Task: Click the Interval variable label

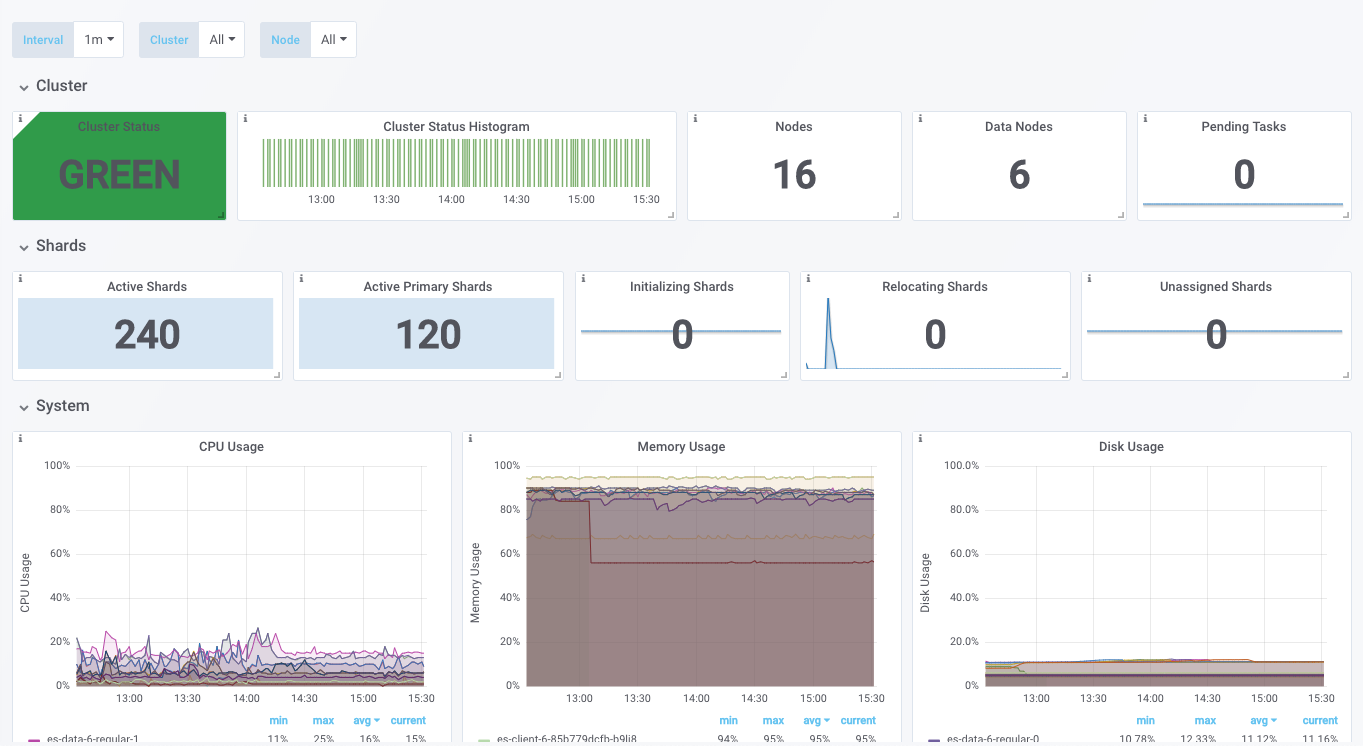Action: point(43,40)
